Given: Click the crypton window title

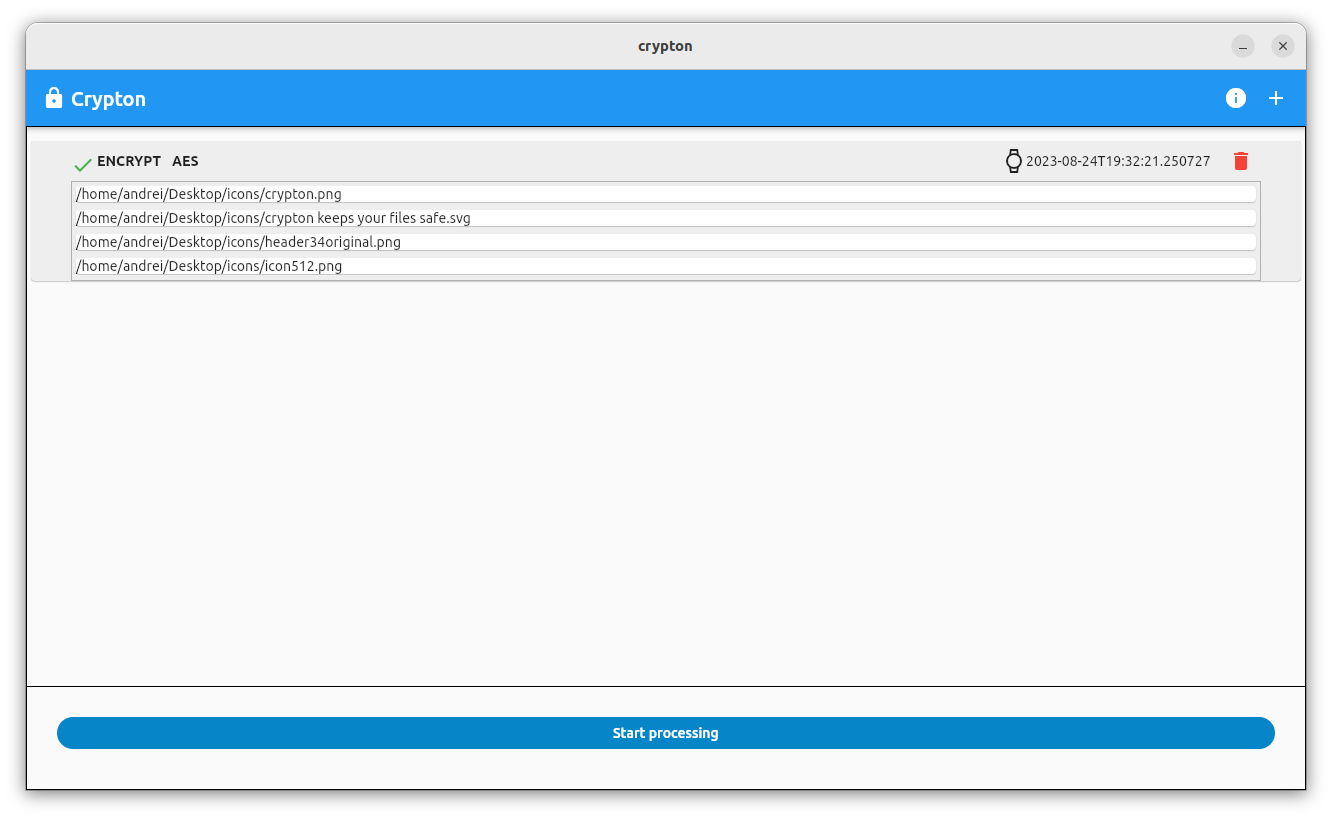Looking at the screenshot, I should (665, 46).
